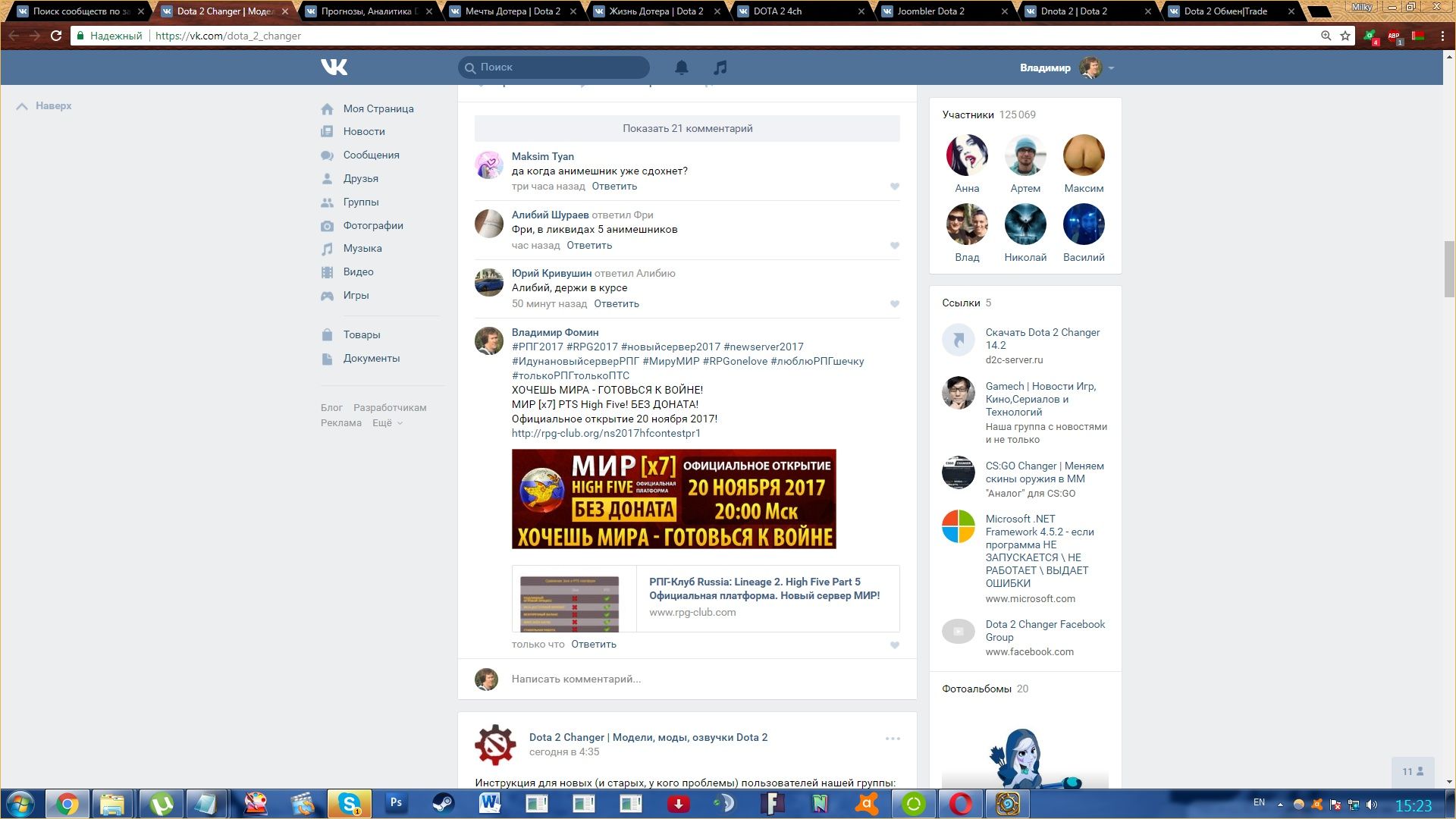Click the Фотографии camera icon
The width and height of the screenshot is (1456, 819).
coord(327,226)
